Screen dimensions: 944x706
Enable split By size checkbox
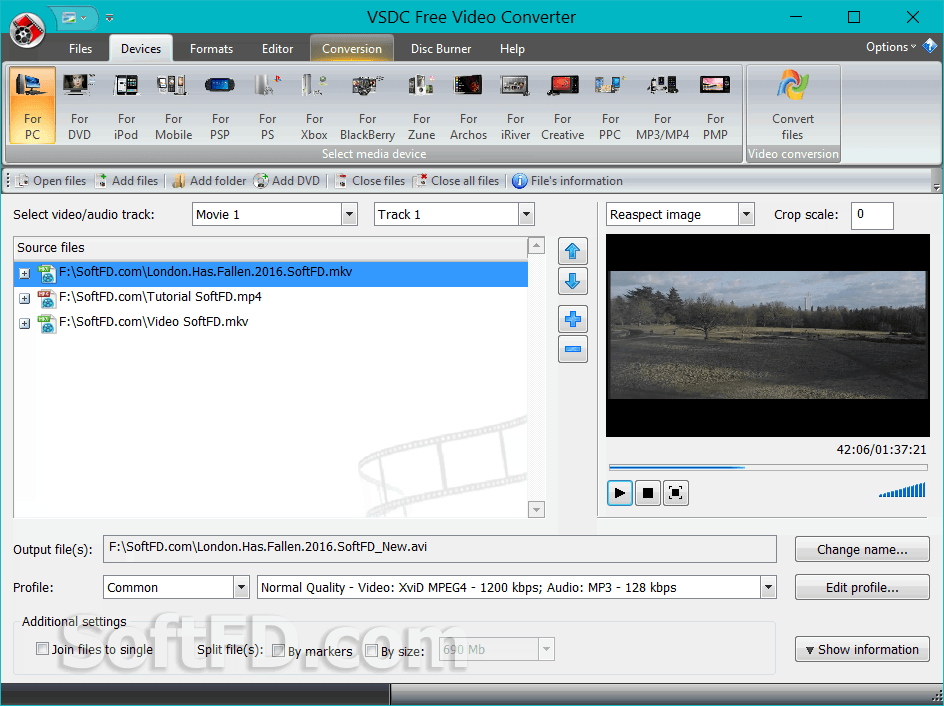(x=371, y=651)
